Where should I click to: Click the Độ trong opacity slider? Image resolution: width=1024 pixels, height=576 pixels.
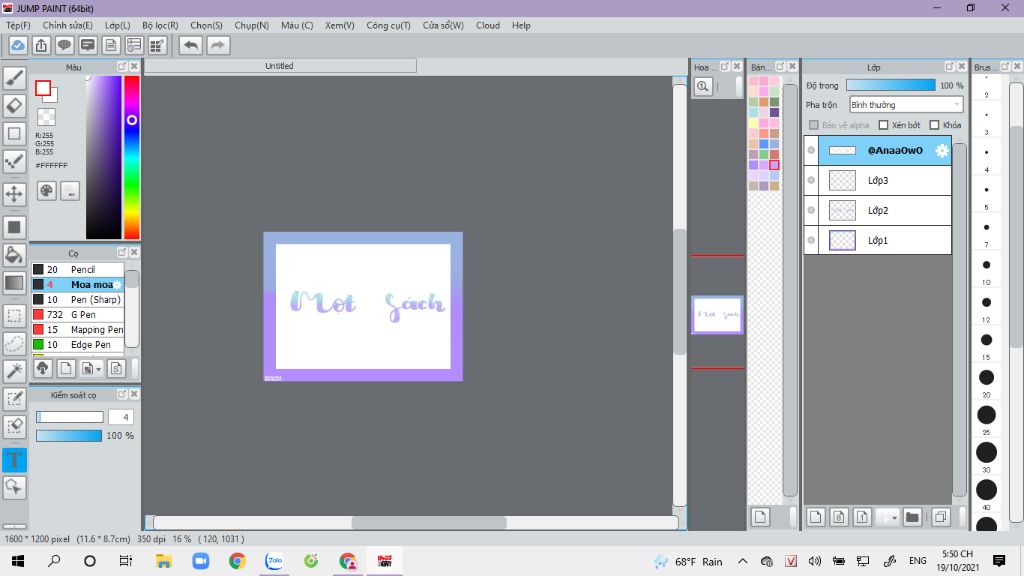(x=890, y=85)
